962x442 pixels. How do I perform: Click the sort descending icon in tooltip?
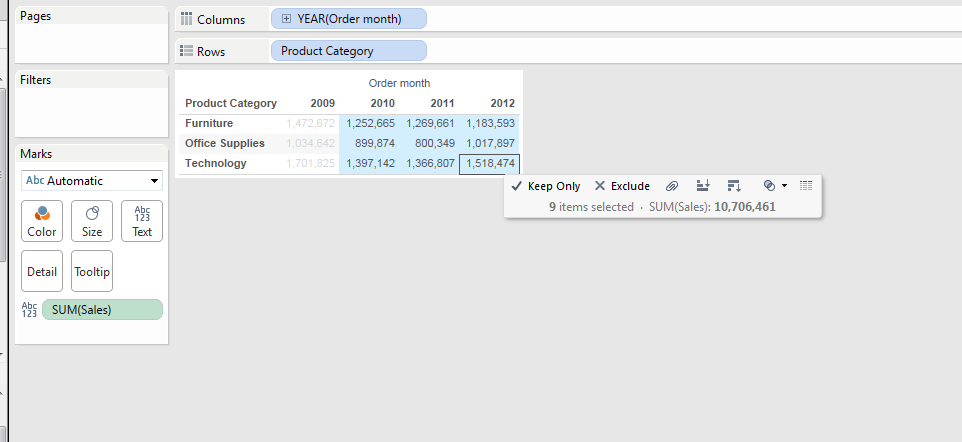734,185
